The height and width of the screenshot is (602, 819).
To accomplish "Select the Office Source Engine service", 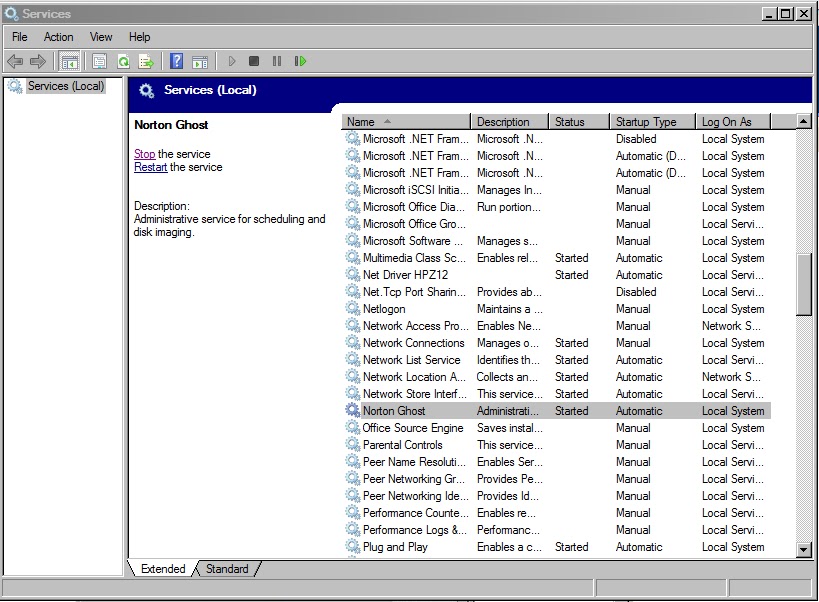I will (557, 428).
